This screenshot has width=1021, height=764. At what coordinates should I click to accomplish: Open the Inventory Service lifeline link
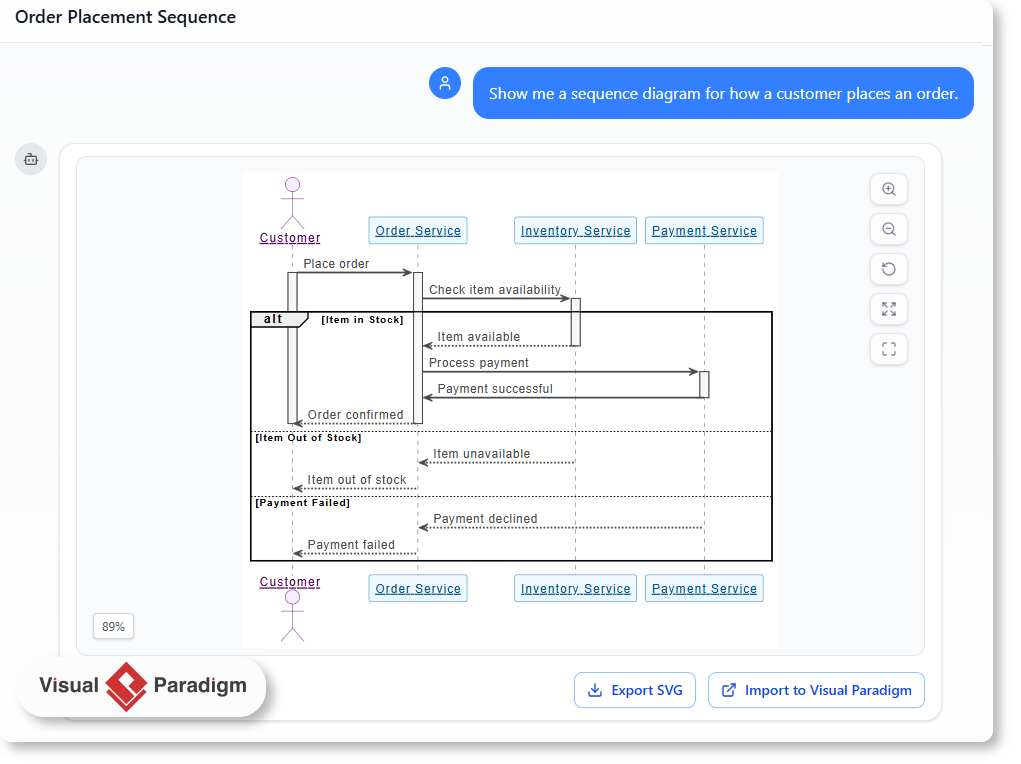575,230
